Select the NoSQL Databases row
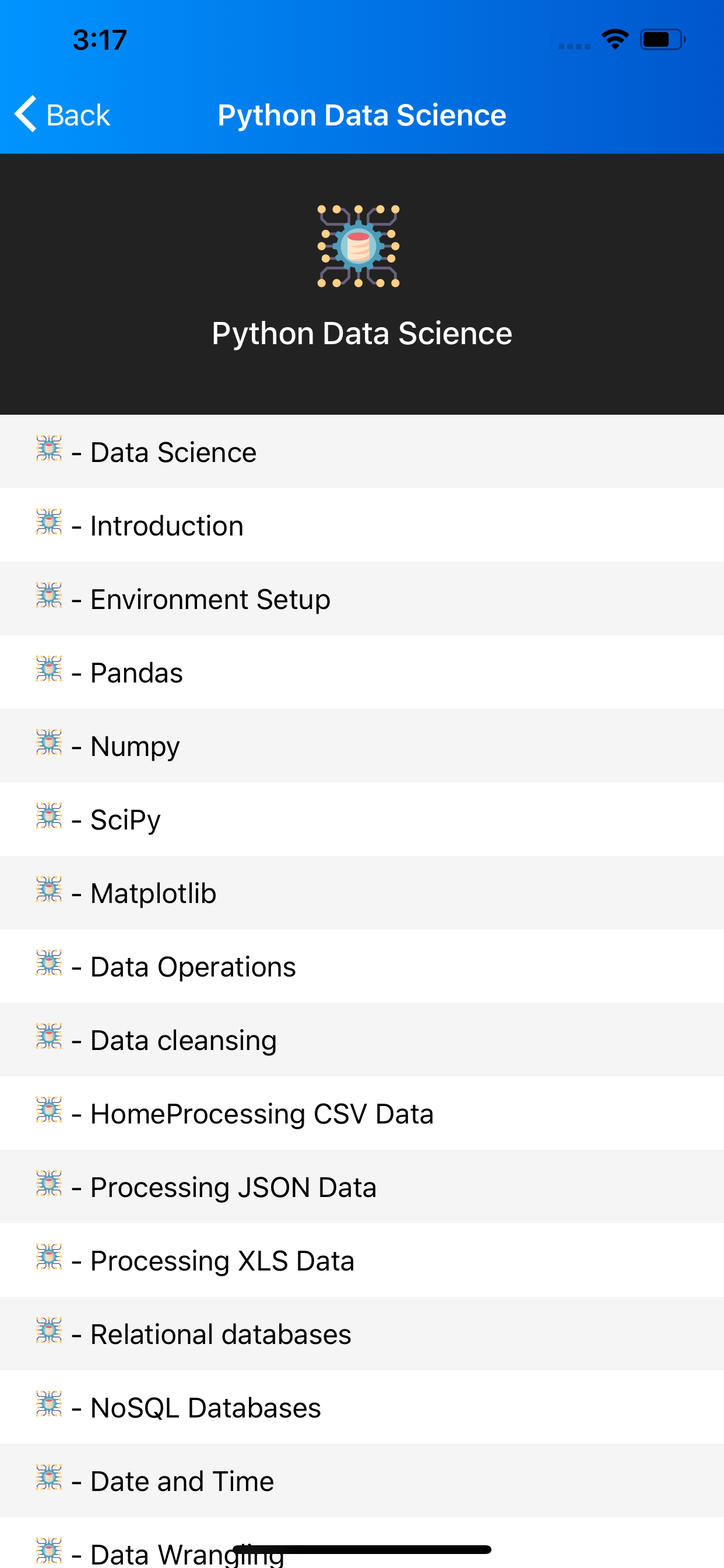Viewport: 724px width, 1568px height. tap(205, 1406)
